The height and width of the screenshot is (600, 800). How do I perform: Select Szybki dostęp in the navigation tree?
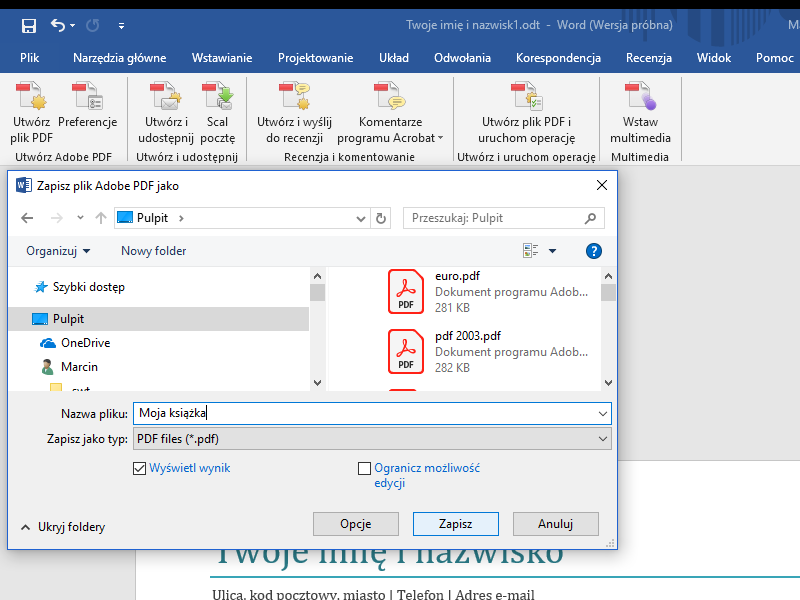[89, 287]
